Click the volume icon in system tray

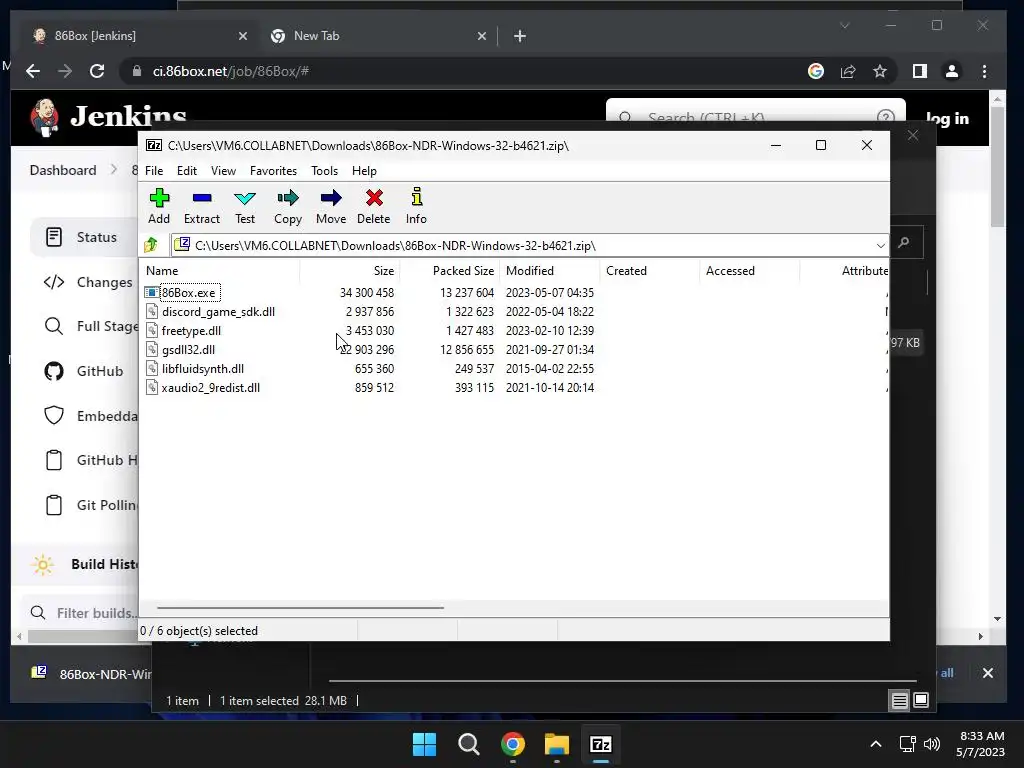[932, 744]
